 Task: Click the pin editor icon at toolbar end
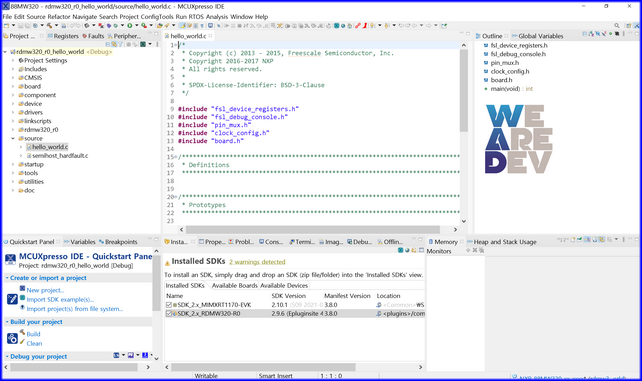coord(444,25)
